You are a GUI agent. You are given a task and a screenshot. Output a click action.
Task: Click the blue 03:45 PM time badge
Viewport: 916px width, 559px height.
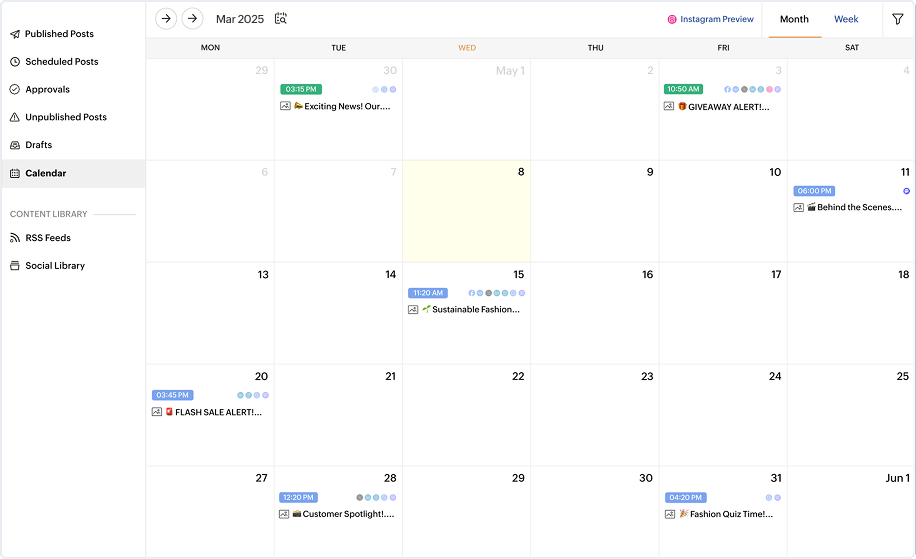tap(172, 395)
